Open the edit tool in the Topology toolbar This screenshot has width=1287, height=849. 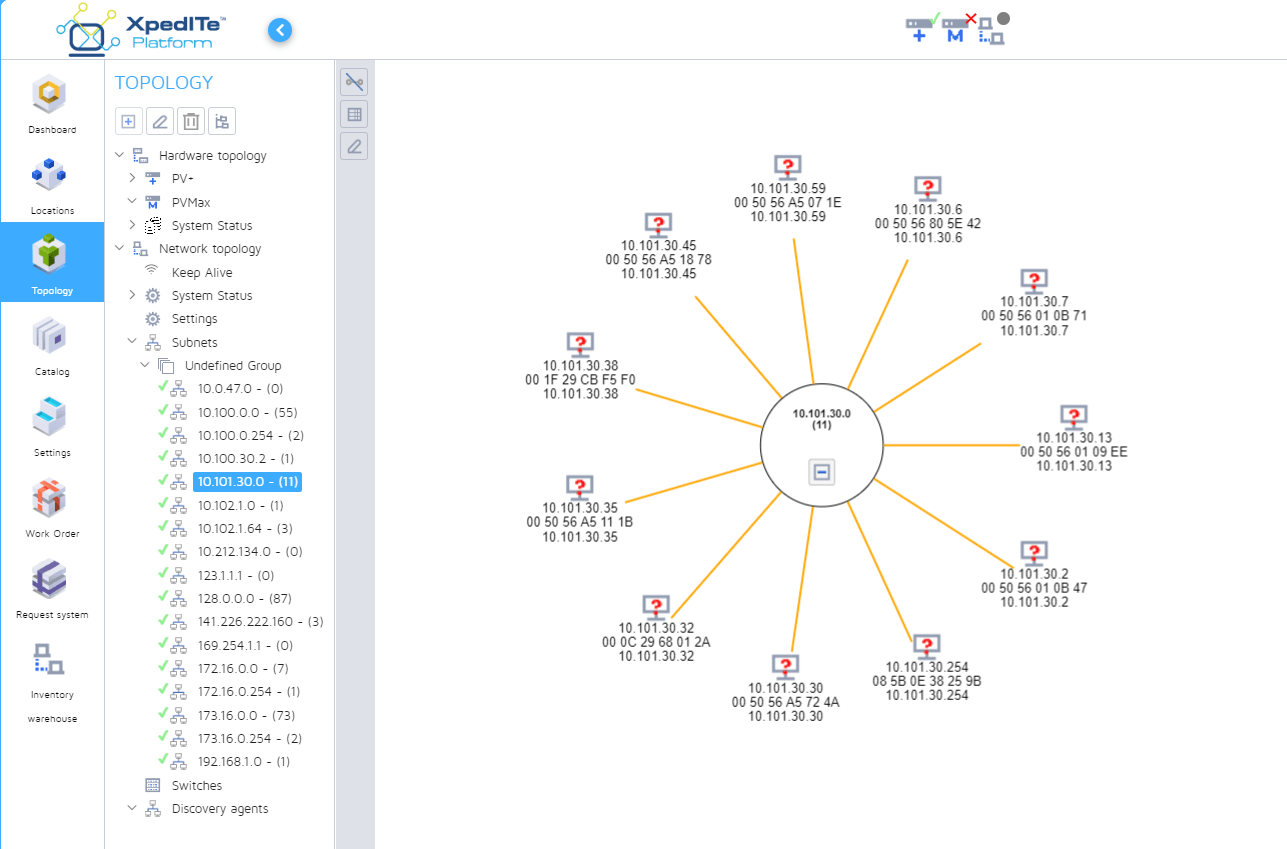pyautogui.click(x=159, y=121)
